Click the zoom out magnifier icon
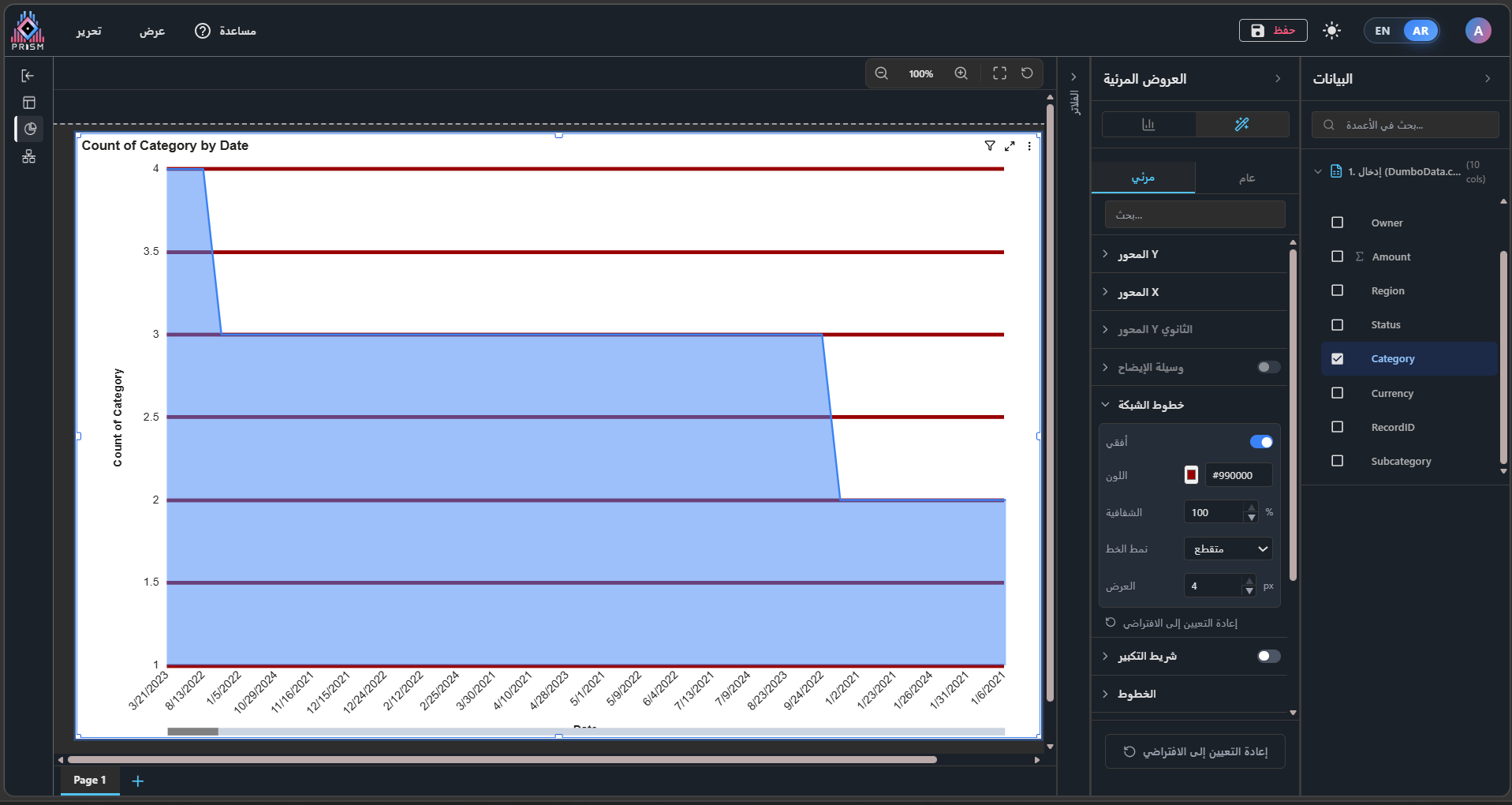Image resolution: width=1512 pixels, height=805 pixels. pyautogui.click(x=882, y=73)
